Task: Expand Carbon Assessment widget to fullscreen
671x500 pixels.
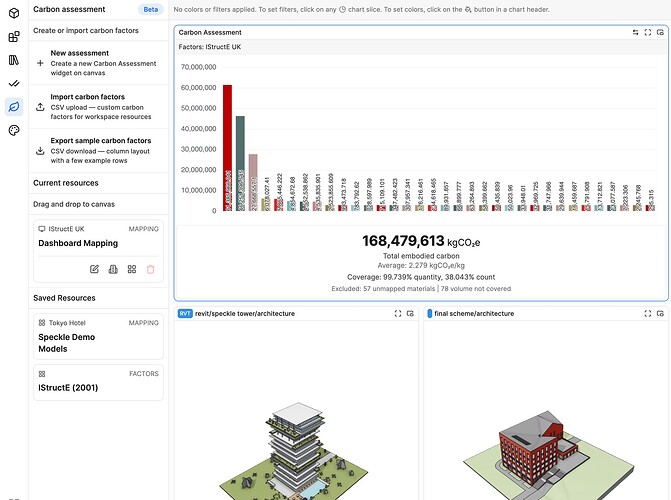Action: 648,32
